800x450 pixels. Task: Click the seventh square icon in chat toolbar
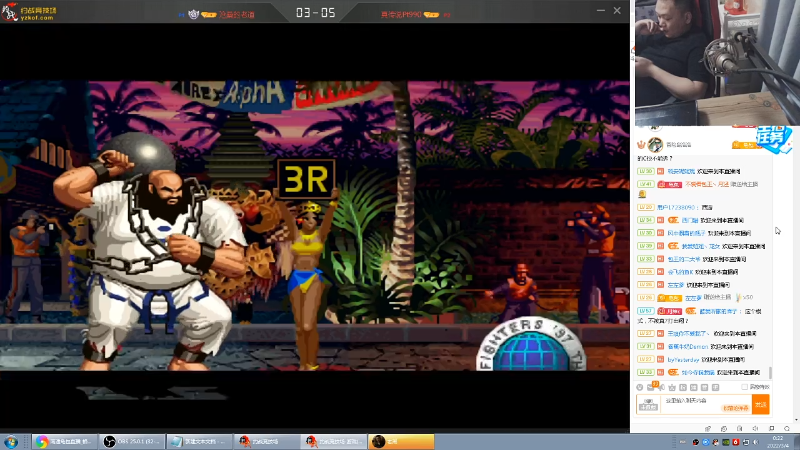click(705, 387)
